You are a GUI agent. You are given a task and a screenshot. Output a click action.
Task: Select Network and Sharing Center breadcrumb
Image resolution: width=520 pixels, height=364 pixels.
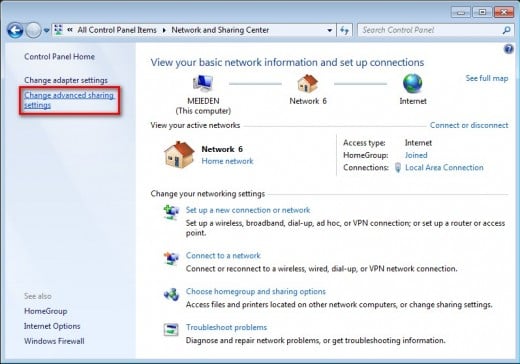click(220, 30)
